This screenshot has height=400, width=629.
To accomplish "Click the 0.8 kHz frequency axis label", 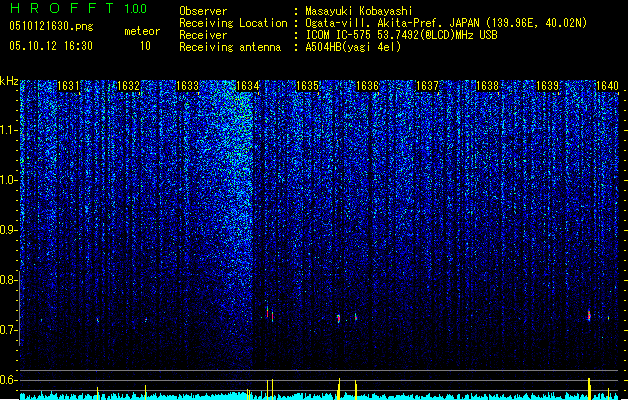I will (9, 280).
